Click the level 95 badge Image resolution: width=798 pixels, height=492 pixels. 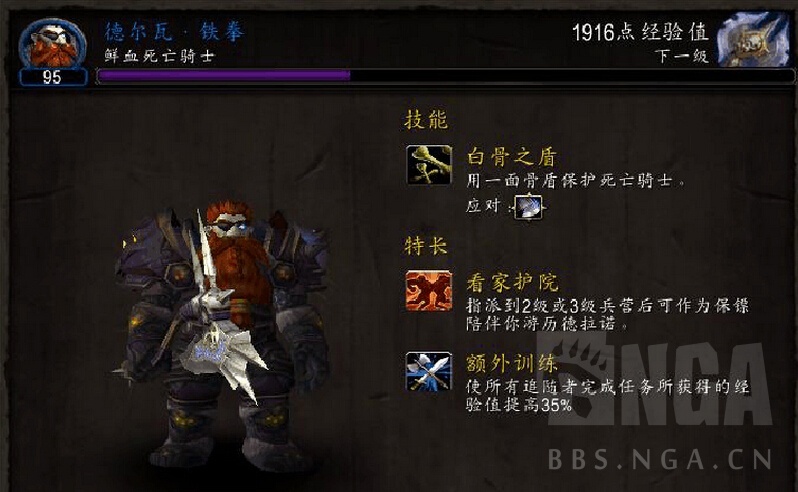click(x=53, y=78)
